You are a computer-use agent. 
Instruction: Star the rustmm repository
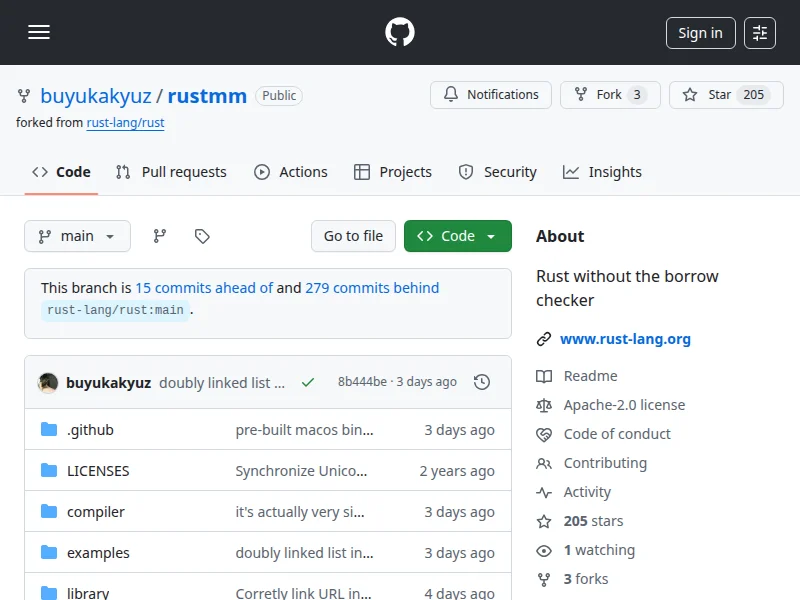point(720,95)
